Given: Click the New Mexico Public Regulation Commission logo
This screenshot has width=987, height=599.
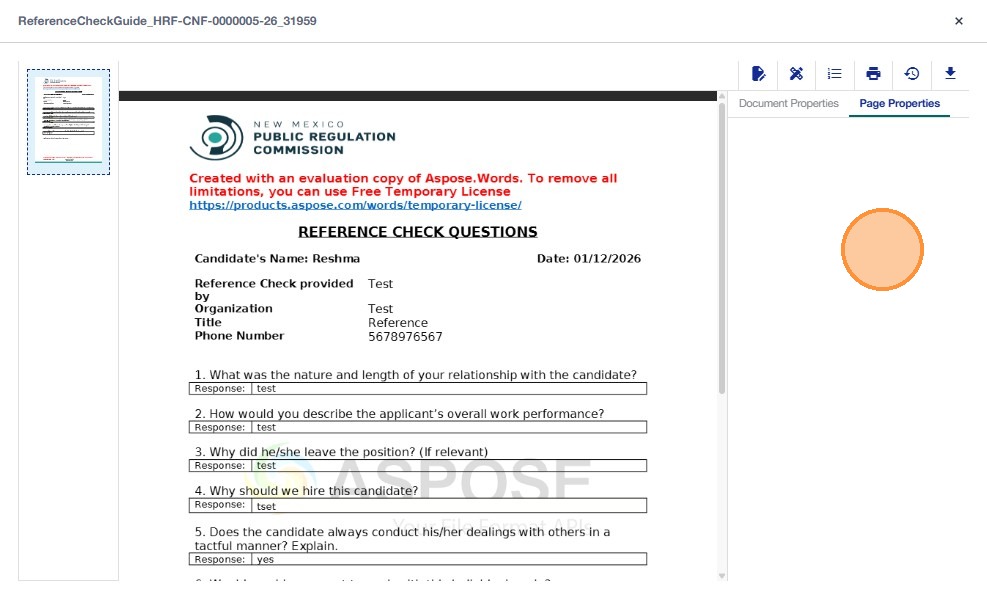Looking at the screenshot, I should [293, 137].
